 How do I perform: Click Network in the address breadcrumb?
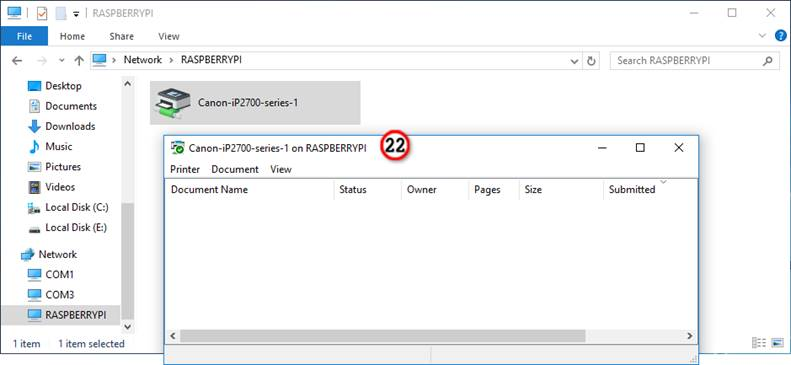pyautogui.click(x=143, y=60)
